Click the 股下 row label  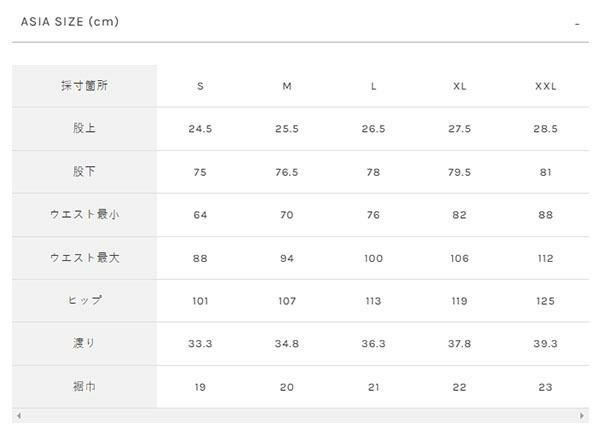click(x=85, y=172)
